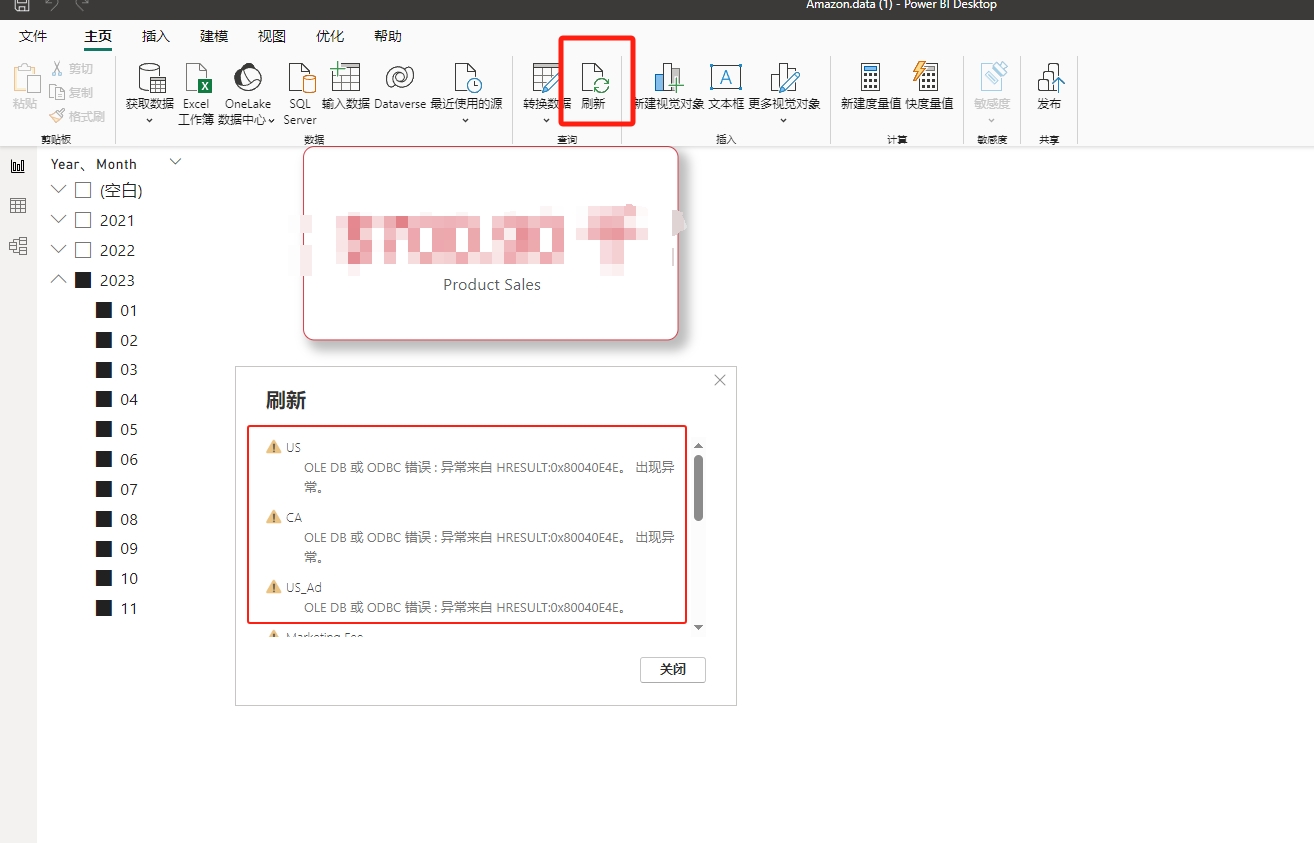Uncheck month 06 checkbox
Image resolution: width=1314 pixels, height=843 pixels.
coord(104,459)
